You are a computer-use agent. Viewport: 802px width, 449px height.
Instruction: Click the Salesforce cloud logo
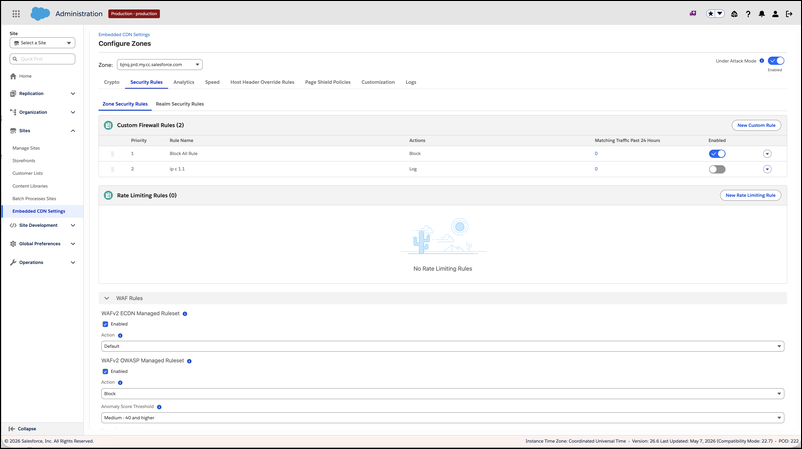40,14
